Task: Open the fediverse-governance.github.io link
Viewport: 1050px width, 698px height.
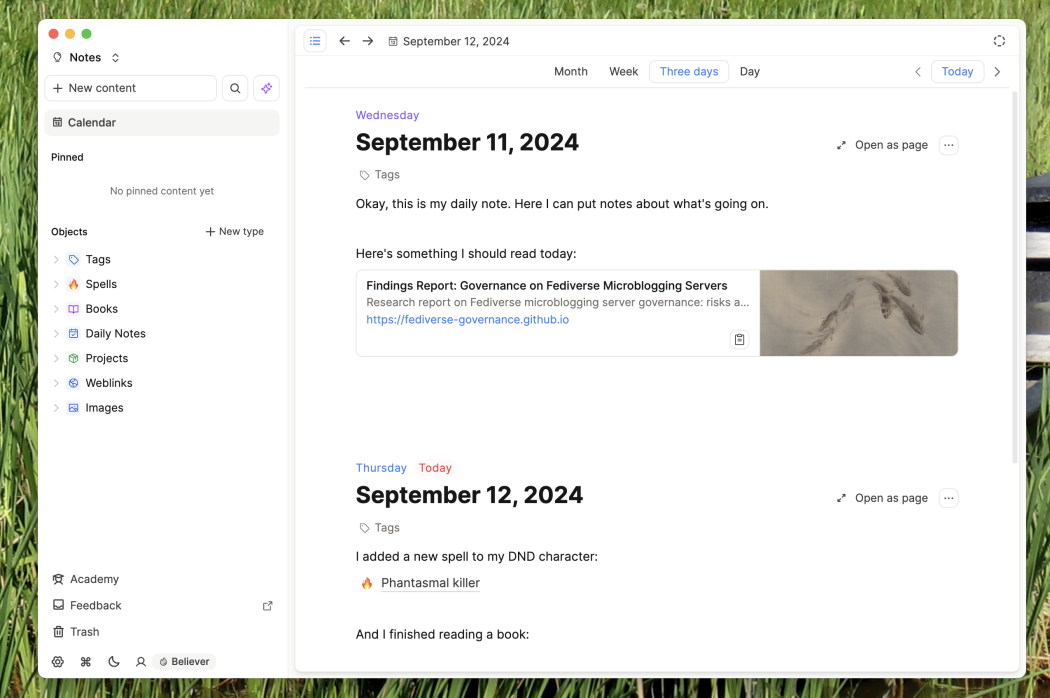Action: (467, 320)
